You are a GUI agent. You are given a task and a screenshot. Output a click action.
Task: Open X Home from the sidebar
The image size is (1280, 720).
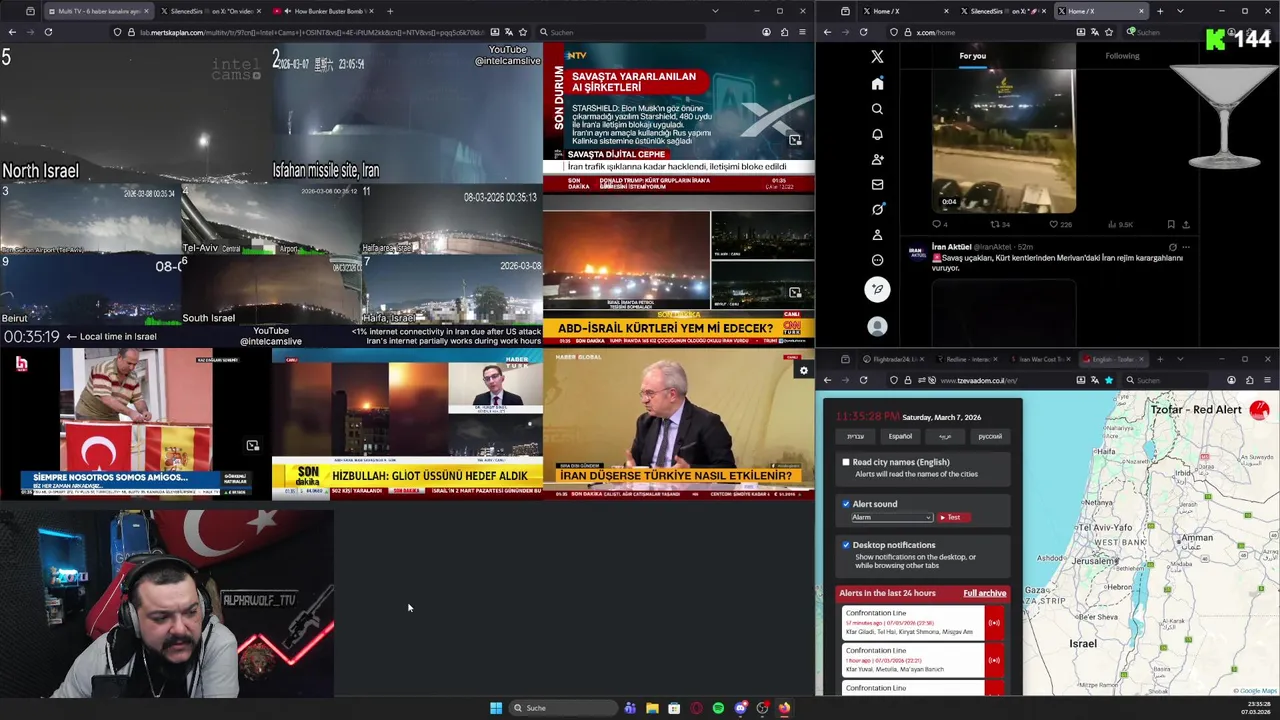pyautogui.click(x=877, y=83)
